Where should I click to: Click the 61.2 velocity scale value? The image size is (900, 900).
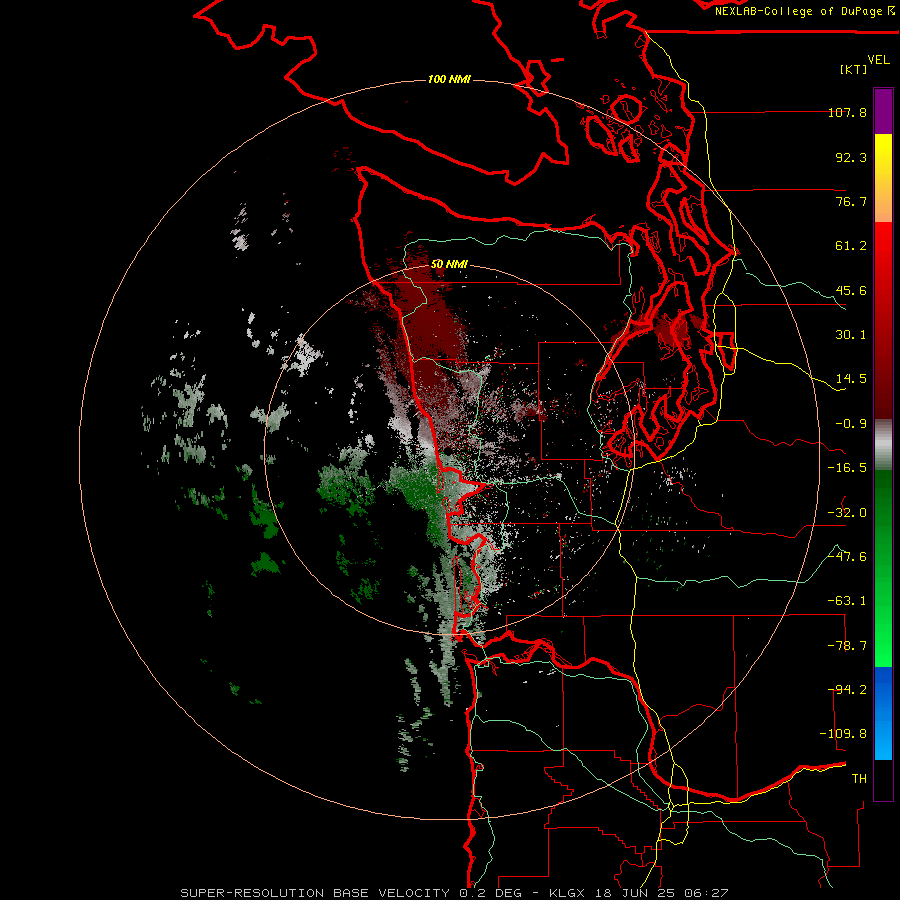851,246
